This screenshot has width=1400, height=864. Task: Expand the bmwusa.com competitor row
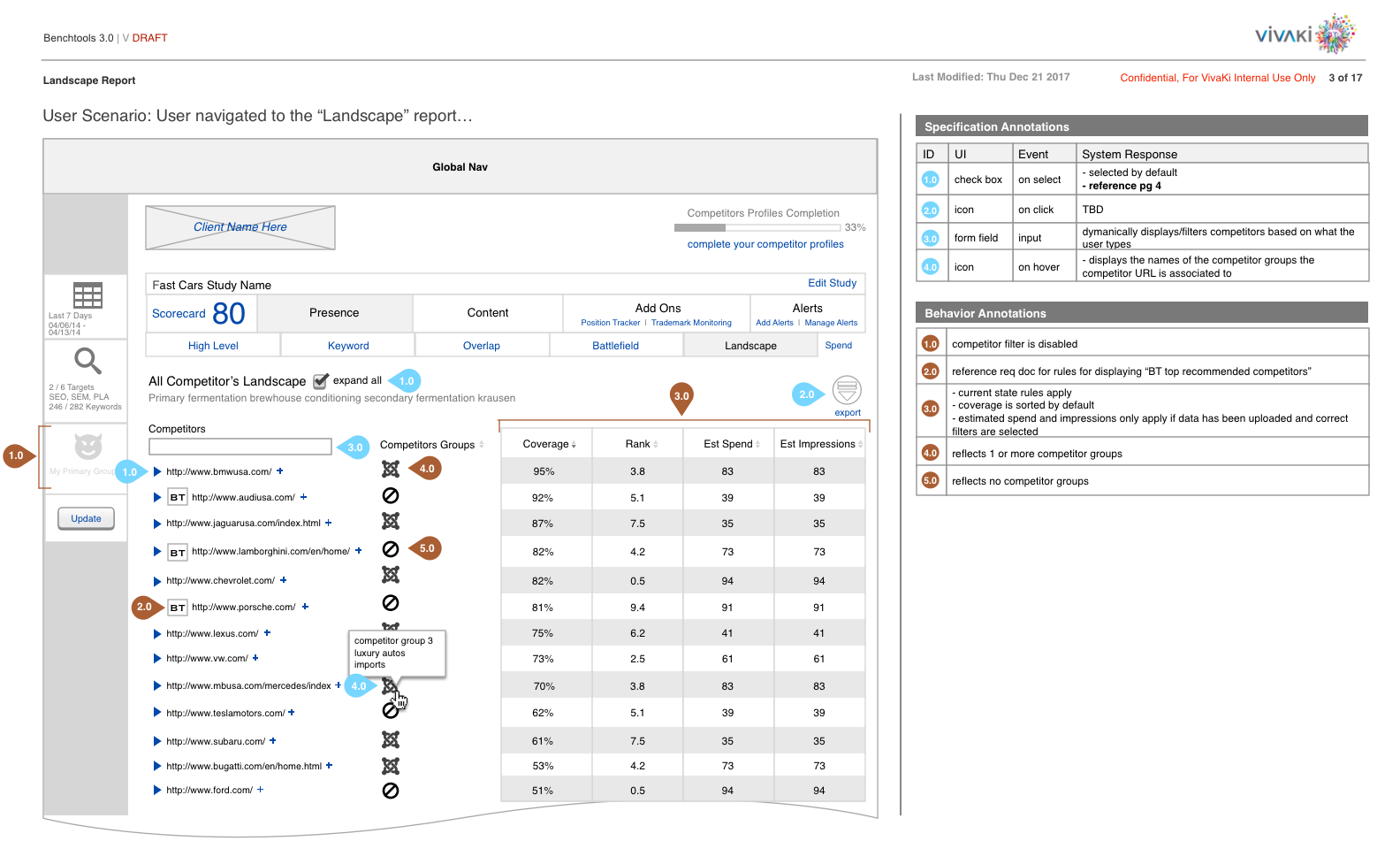(x=157, y=472)
